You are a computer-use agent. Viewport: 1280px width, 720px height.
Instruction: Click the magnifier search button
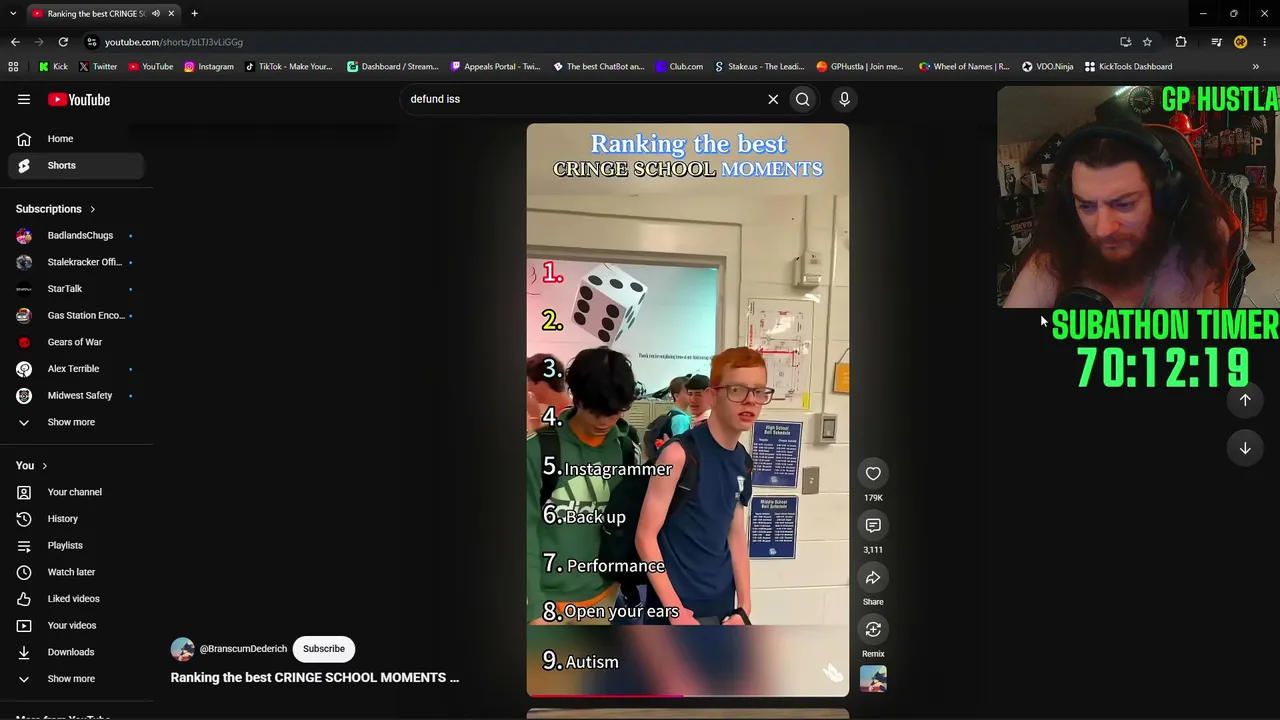(803, 99)
